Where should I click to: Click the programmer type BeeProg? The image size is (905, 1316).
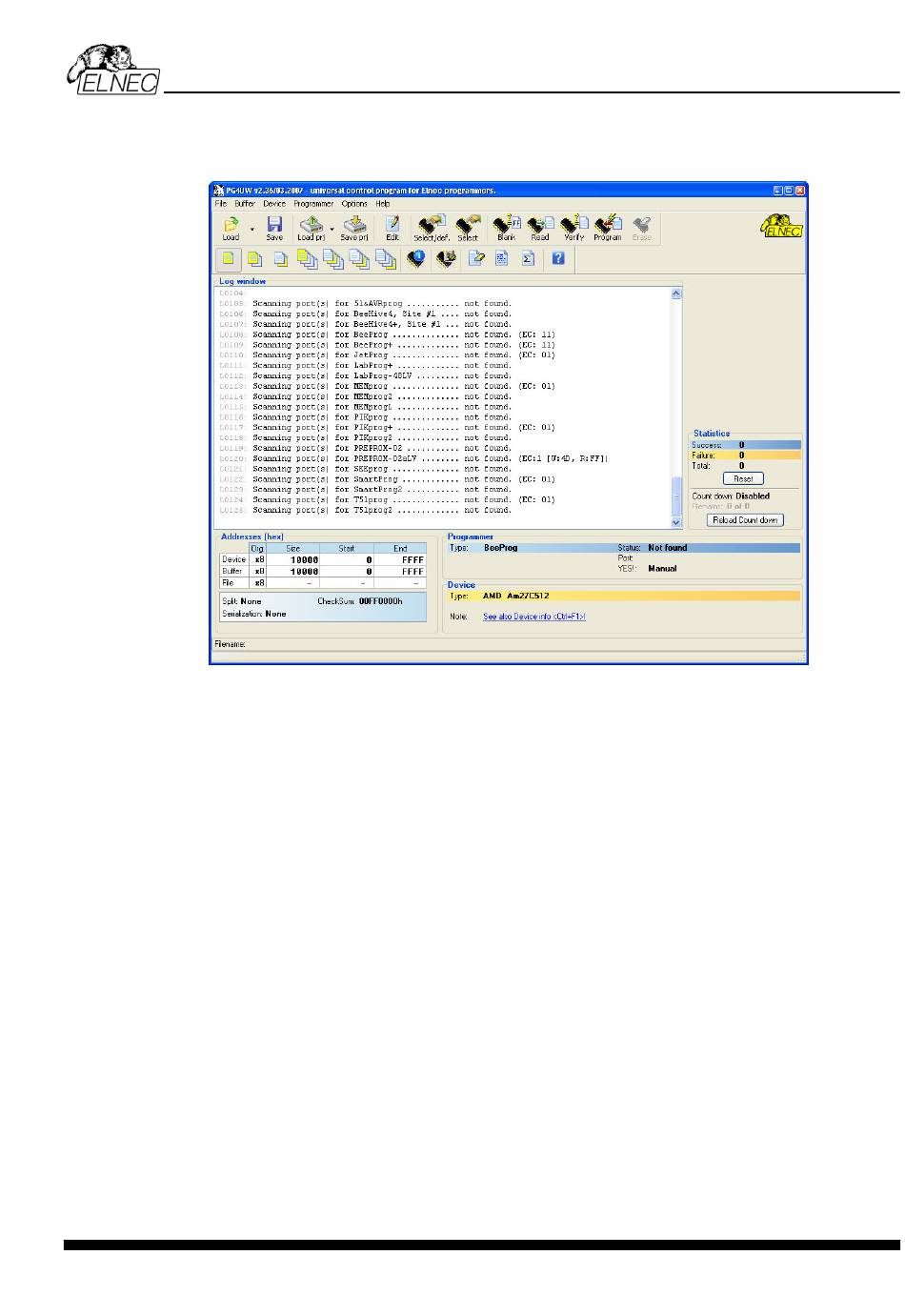point(501,548)
